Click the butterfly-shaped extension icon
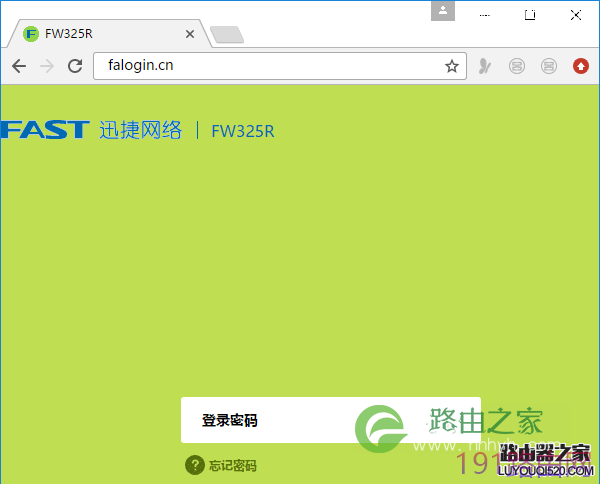600x484 pixels. click(485, 66)
